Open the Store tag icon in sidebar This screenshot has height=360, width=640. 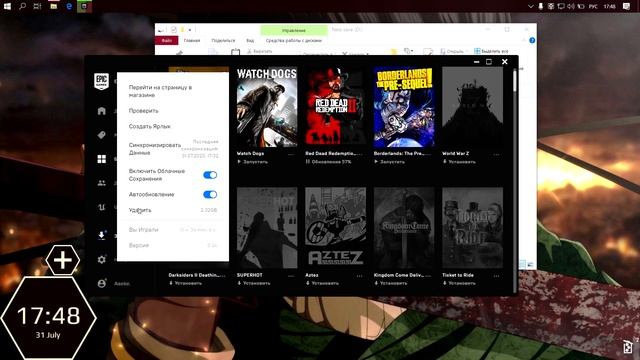102,135
